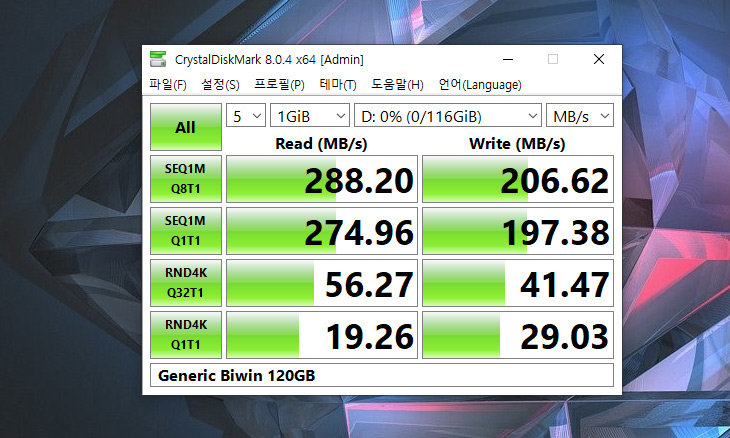Click the 197.38 write result

pos(518,231)
